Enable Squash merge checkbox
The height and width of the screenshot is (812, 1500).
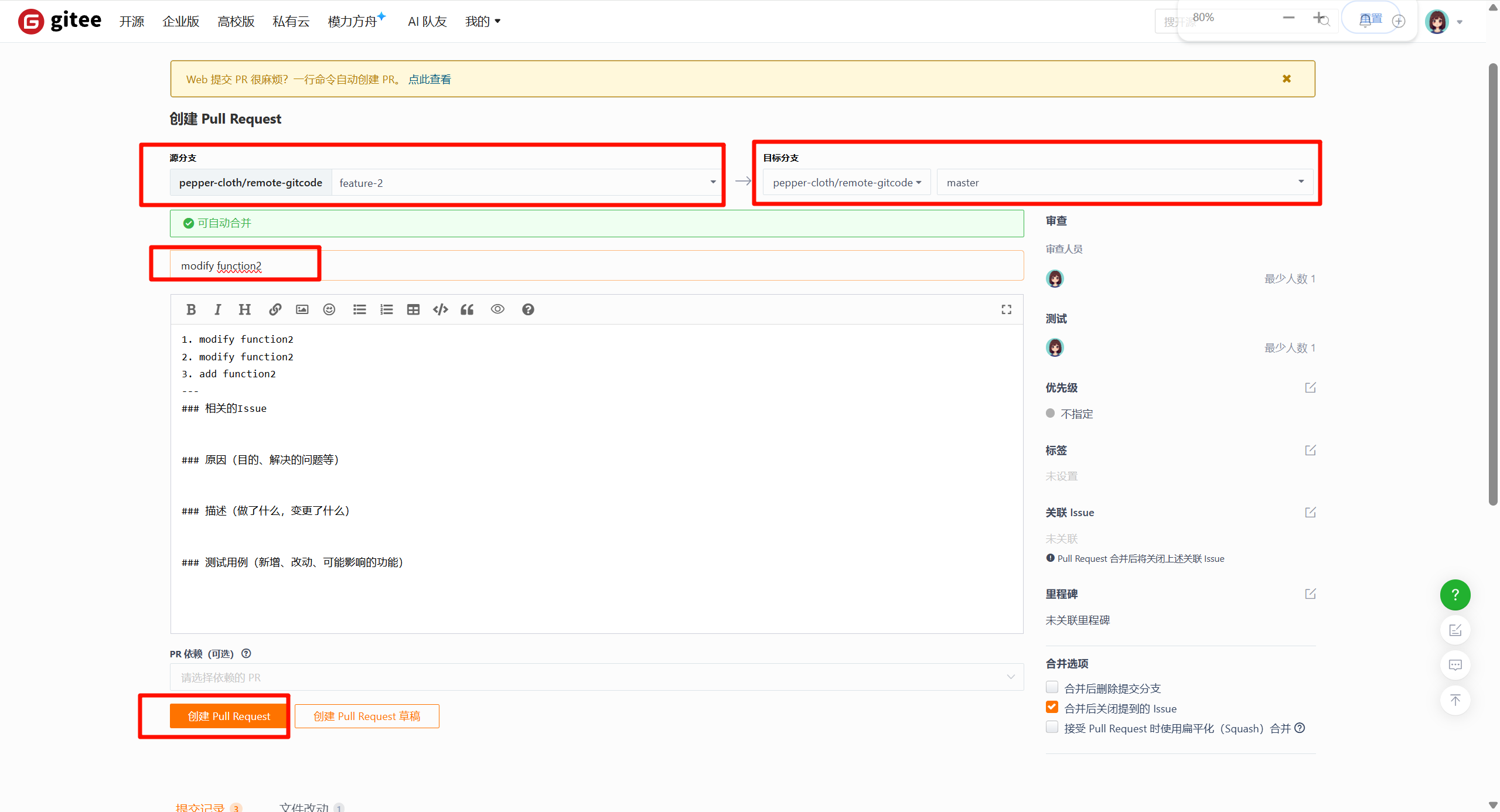pyautogui.click(x=1052, y=728)
